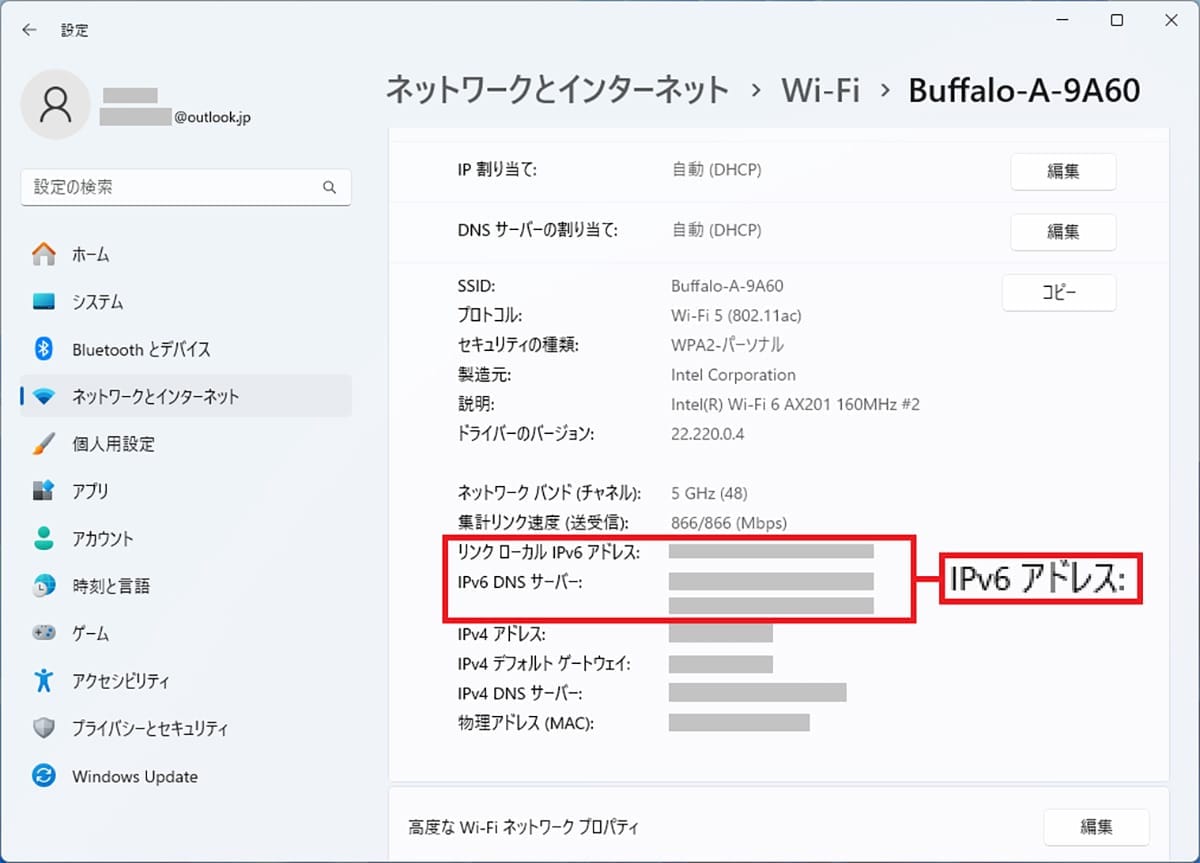
Task: Select the Bluetooth icon in sidebar
Action: coord(44,349)
